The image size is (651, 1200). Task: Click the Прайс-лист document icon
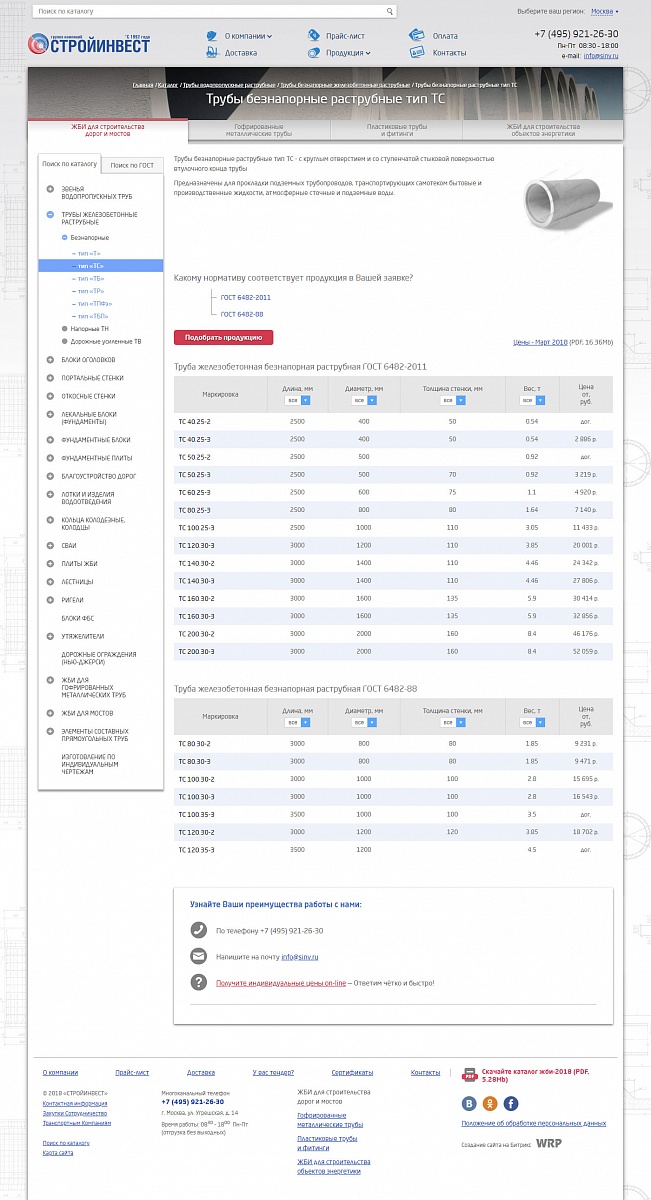[312, 35]
